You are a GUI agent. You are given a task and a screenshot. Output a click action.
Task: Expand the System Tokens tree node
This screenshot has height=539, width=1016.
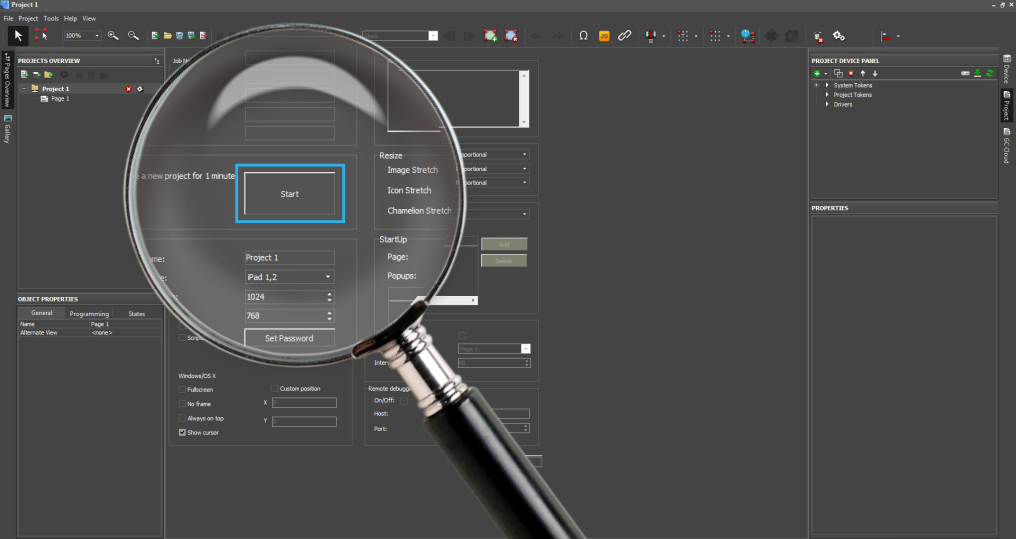point(827,85)
